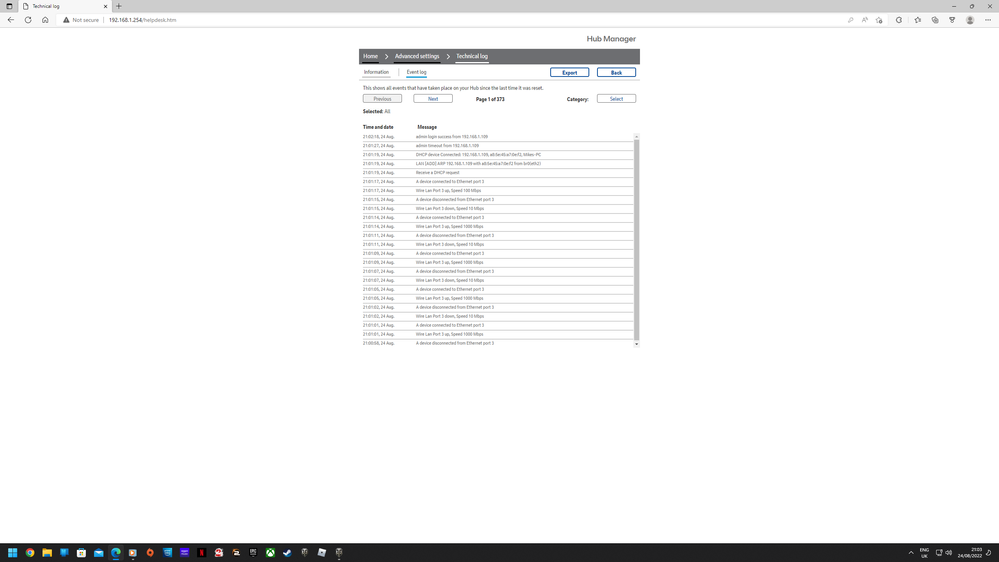The height and width of the screenshot is (562, 999).
Task: Open Edge settings and more menu
Action: tap(988, 20)
